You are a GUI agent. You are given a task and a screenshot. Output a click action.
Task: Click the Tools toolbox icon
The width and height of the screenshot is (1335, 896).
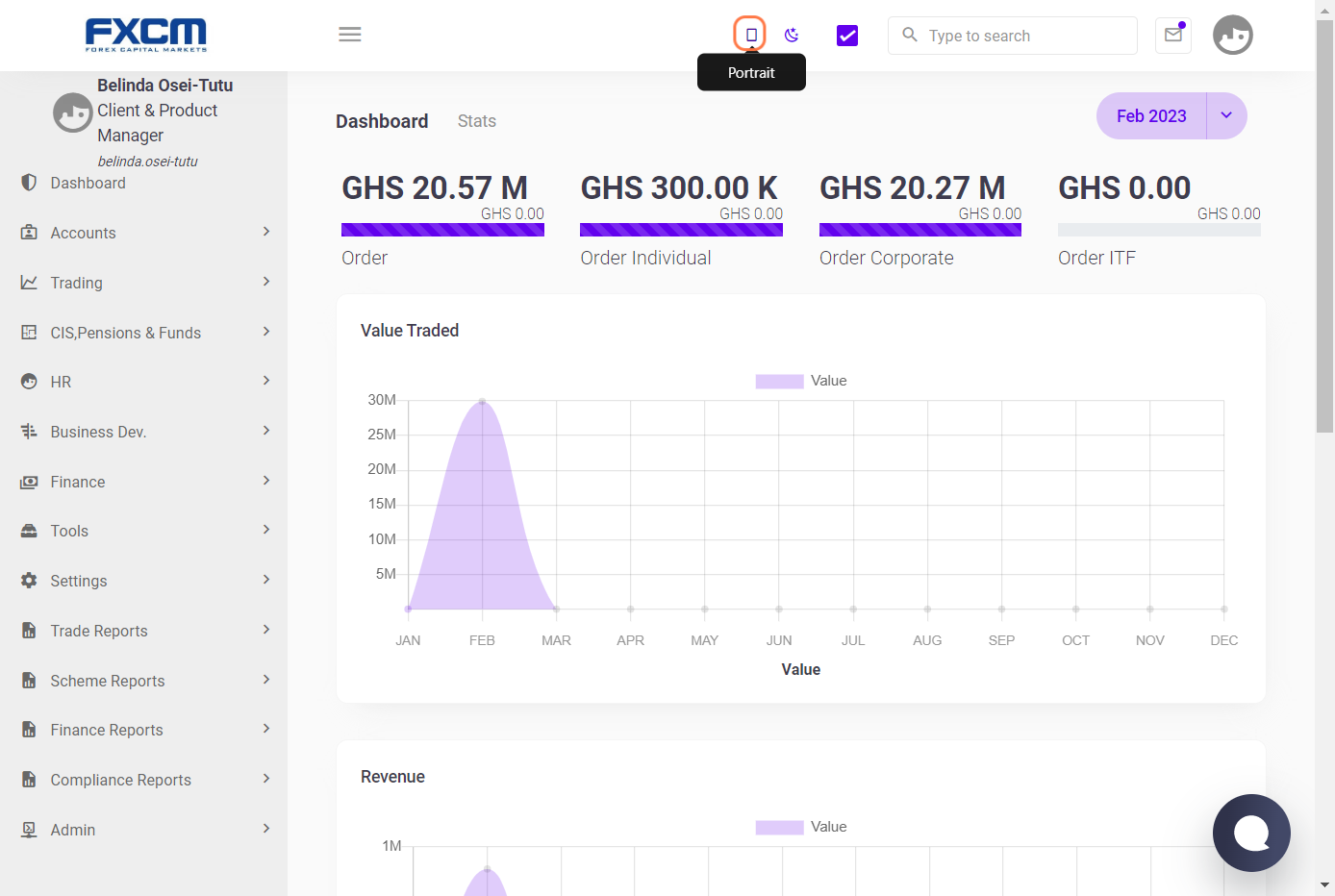29,531
